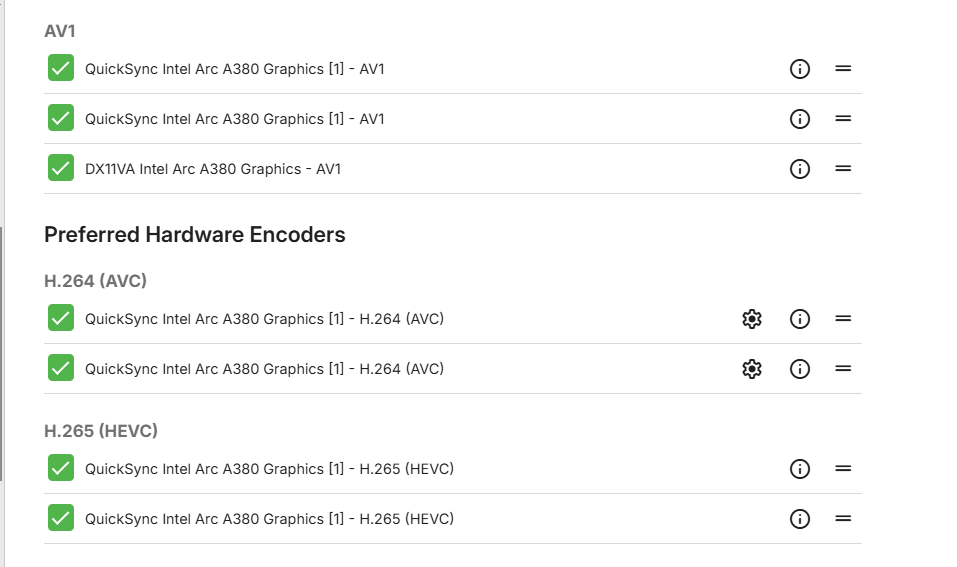Image resolution: width=957 pixels, height=567 pixels.
Task: Disable first QuickSync AV1 decoder checkbox
Action: [x=61, y=68]
